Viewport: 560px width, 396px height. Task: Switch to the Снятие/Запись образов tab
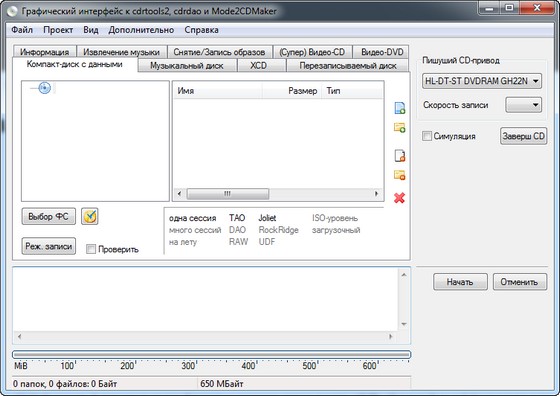[219, 52]
